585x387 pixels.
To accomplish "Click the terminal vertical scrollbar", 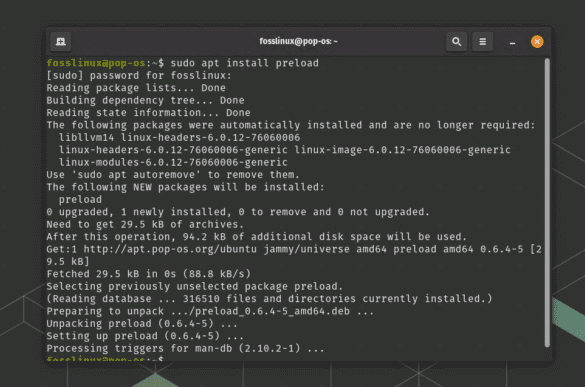I will (547, 203).
